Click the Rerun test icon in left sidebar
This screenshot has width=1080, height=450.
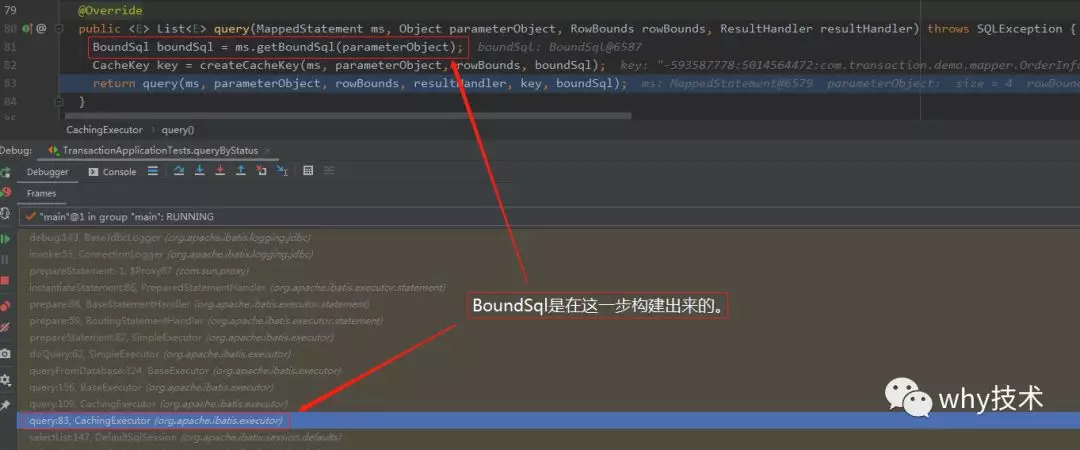(6, 172)
